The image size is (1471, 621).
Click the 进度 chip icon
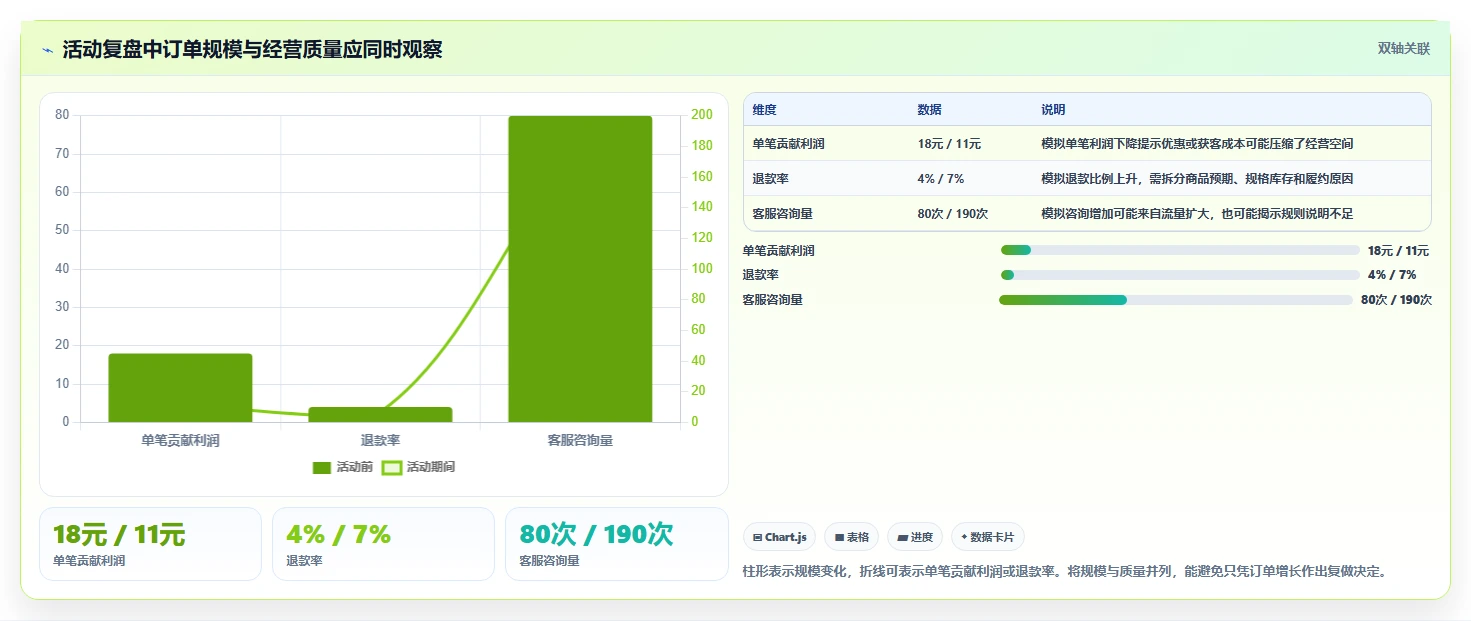pyautogui.click(x=902, y=538)
